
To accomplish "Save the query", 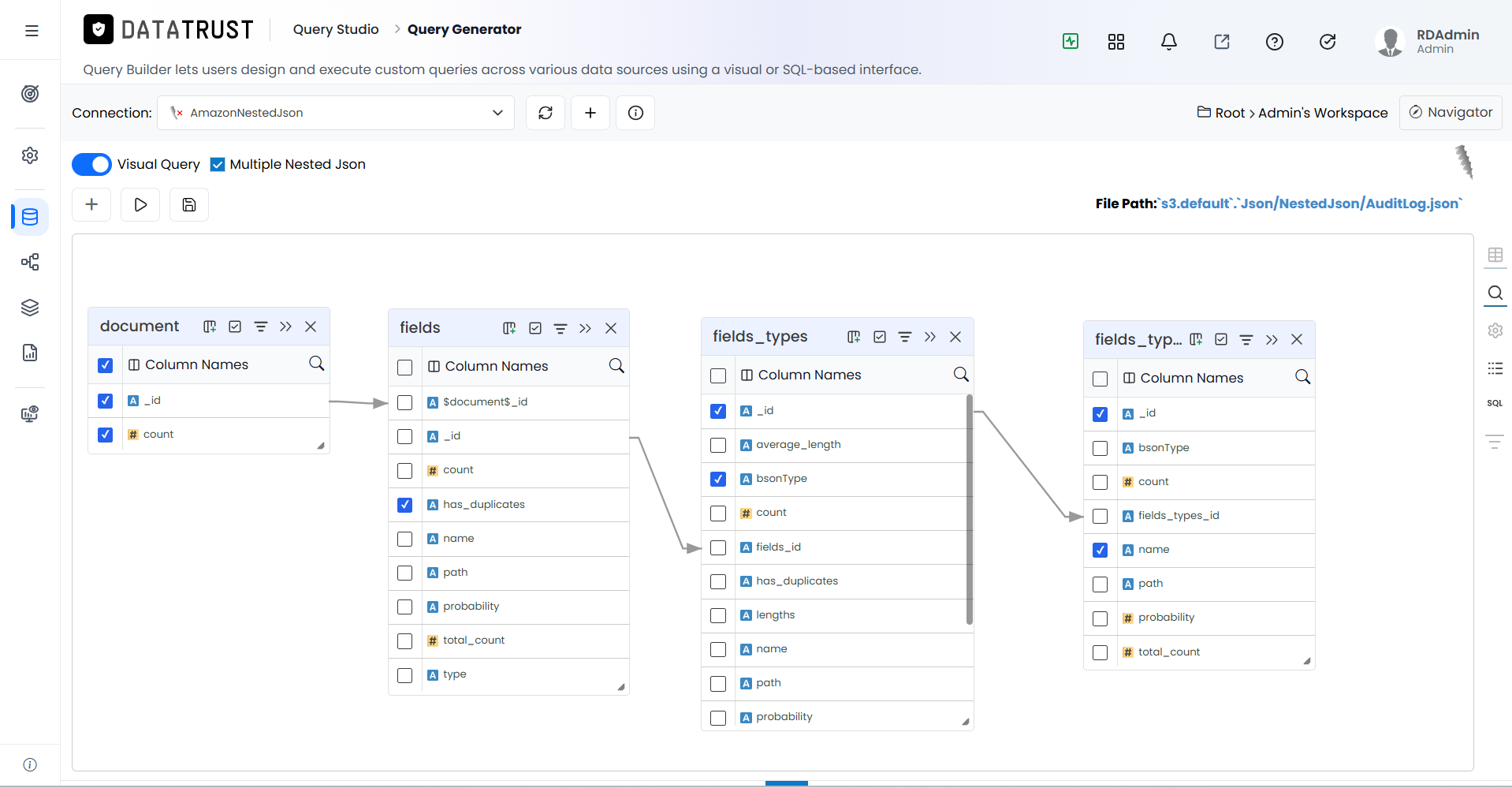I will click(x=189, y=204).
